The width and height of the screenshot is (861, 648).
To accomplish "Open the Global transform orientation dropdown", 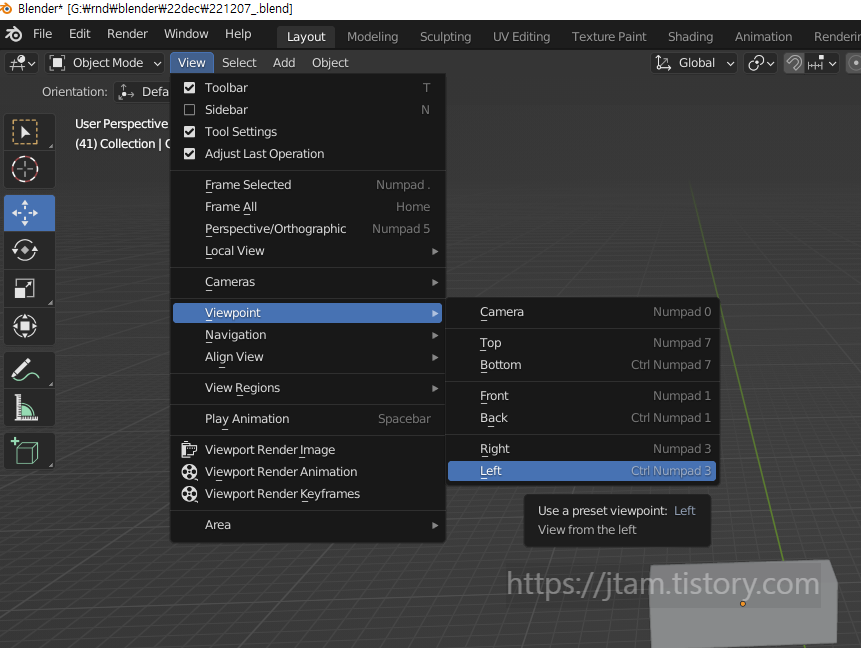I will (x=694, y=63).
